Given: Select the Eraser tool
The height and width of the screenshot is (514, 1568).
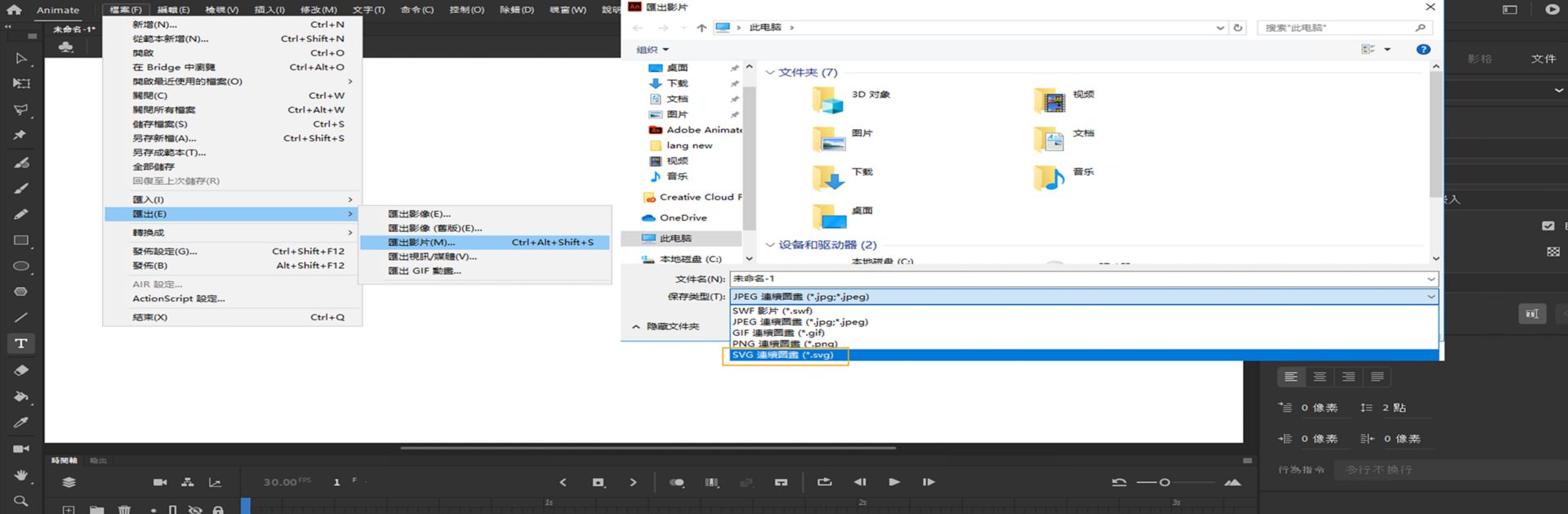Looking at the screenshot, I should point(21,370).
